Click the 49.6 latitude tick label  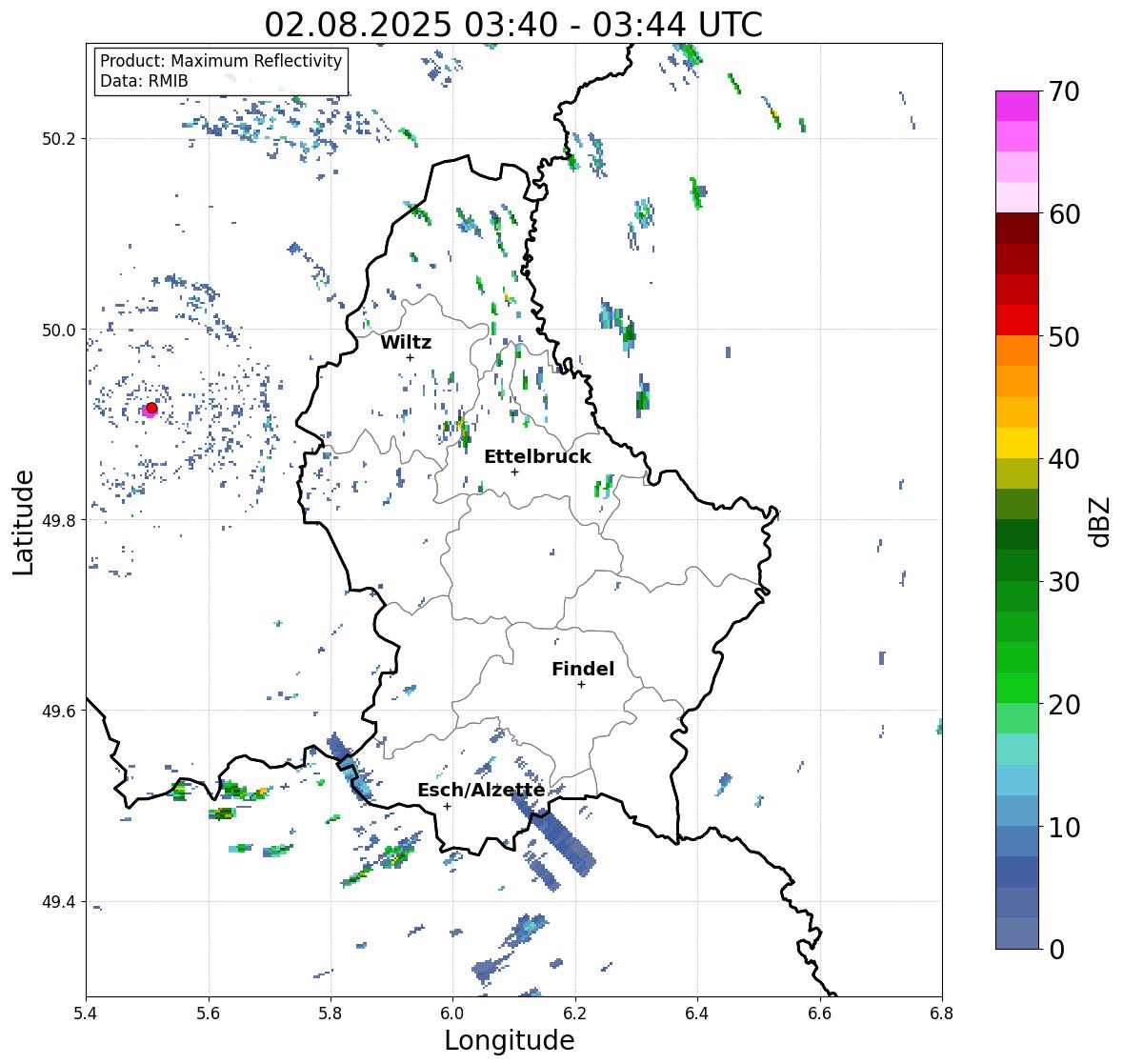tap(59, 711)
